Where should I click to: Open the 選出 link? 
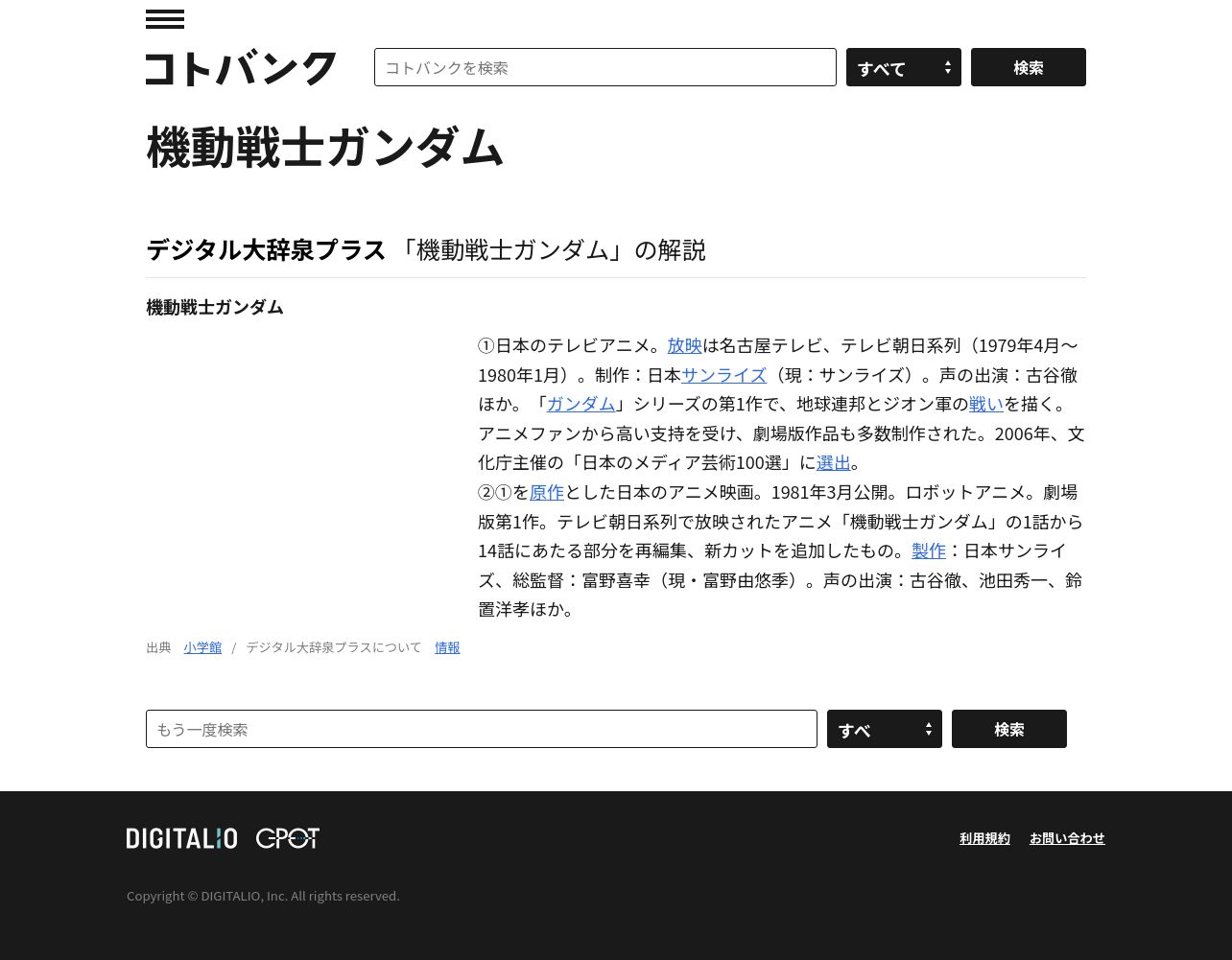click(x=834, y=462)
